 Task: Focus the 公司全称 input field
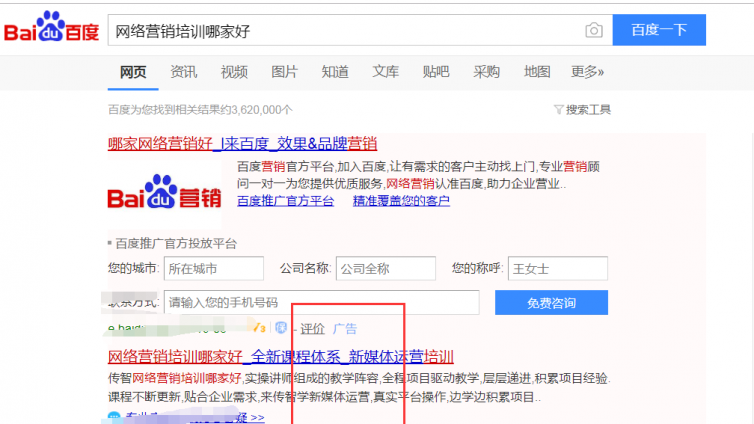(386, 268)
